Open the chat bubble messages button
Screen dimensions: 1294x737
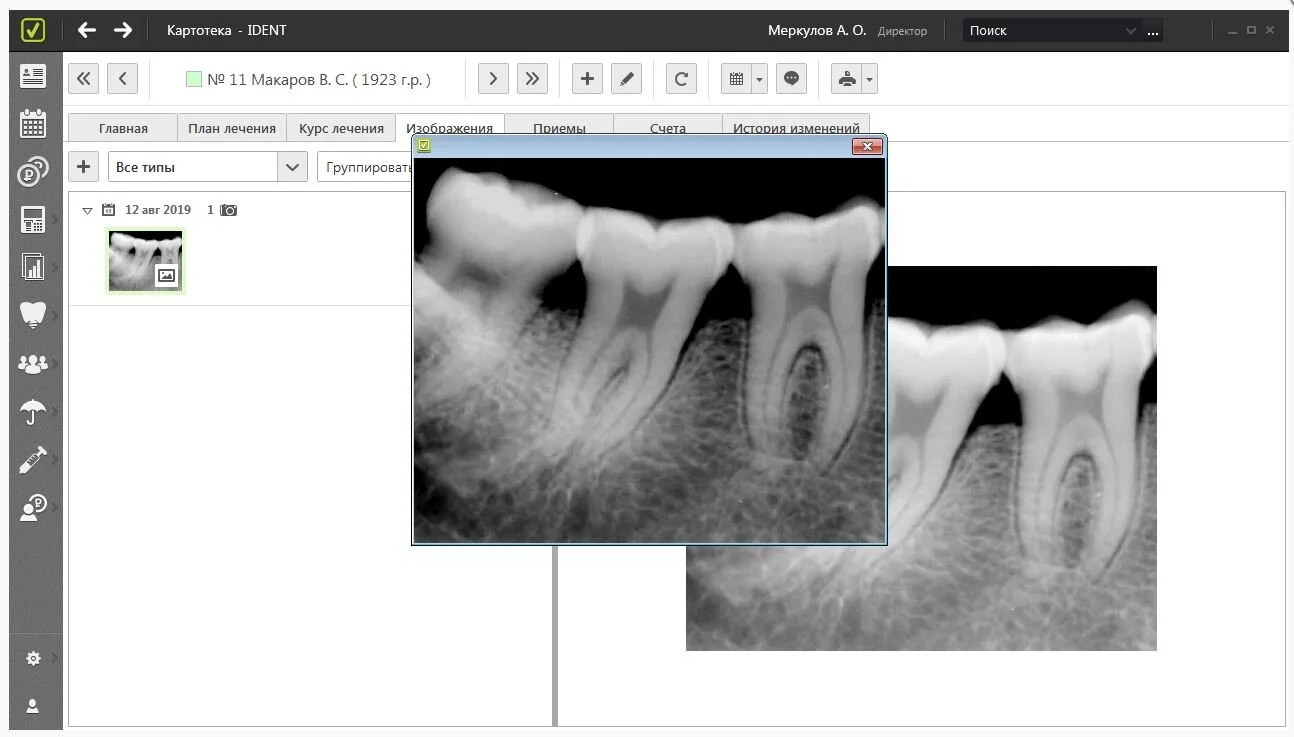click(791, 79)
